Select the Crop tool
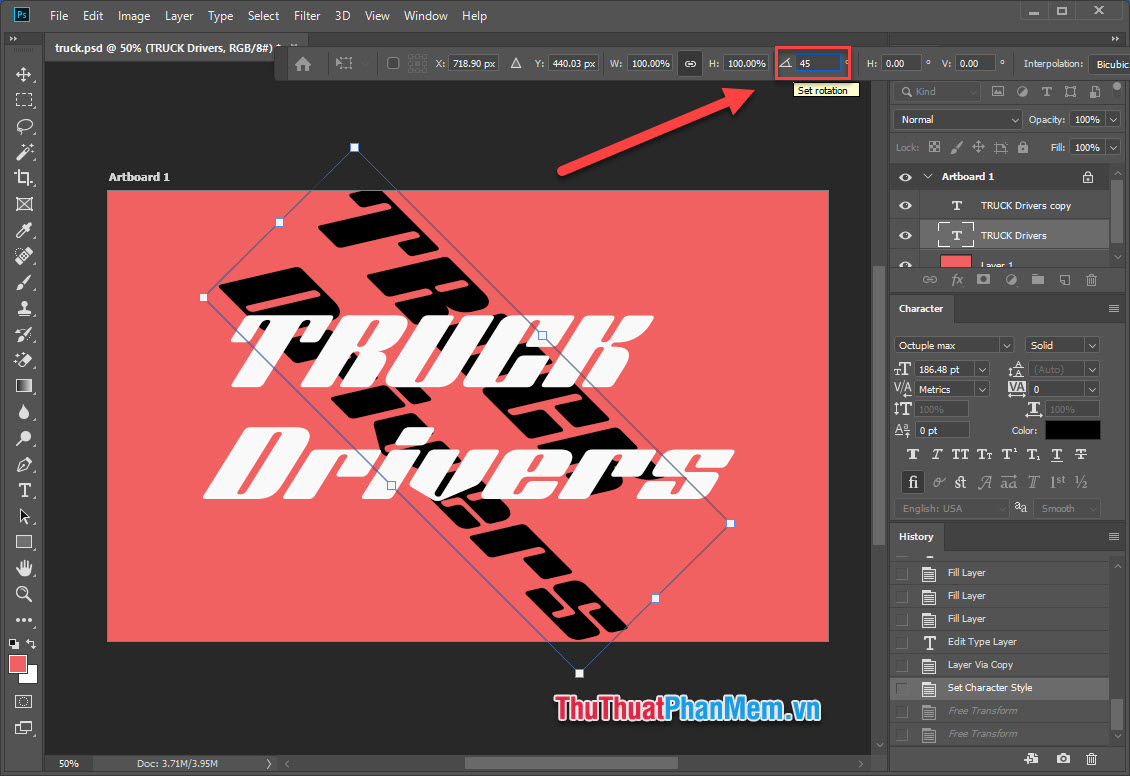This screenshot has height=776, width=1130. point(24,178)
